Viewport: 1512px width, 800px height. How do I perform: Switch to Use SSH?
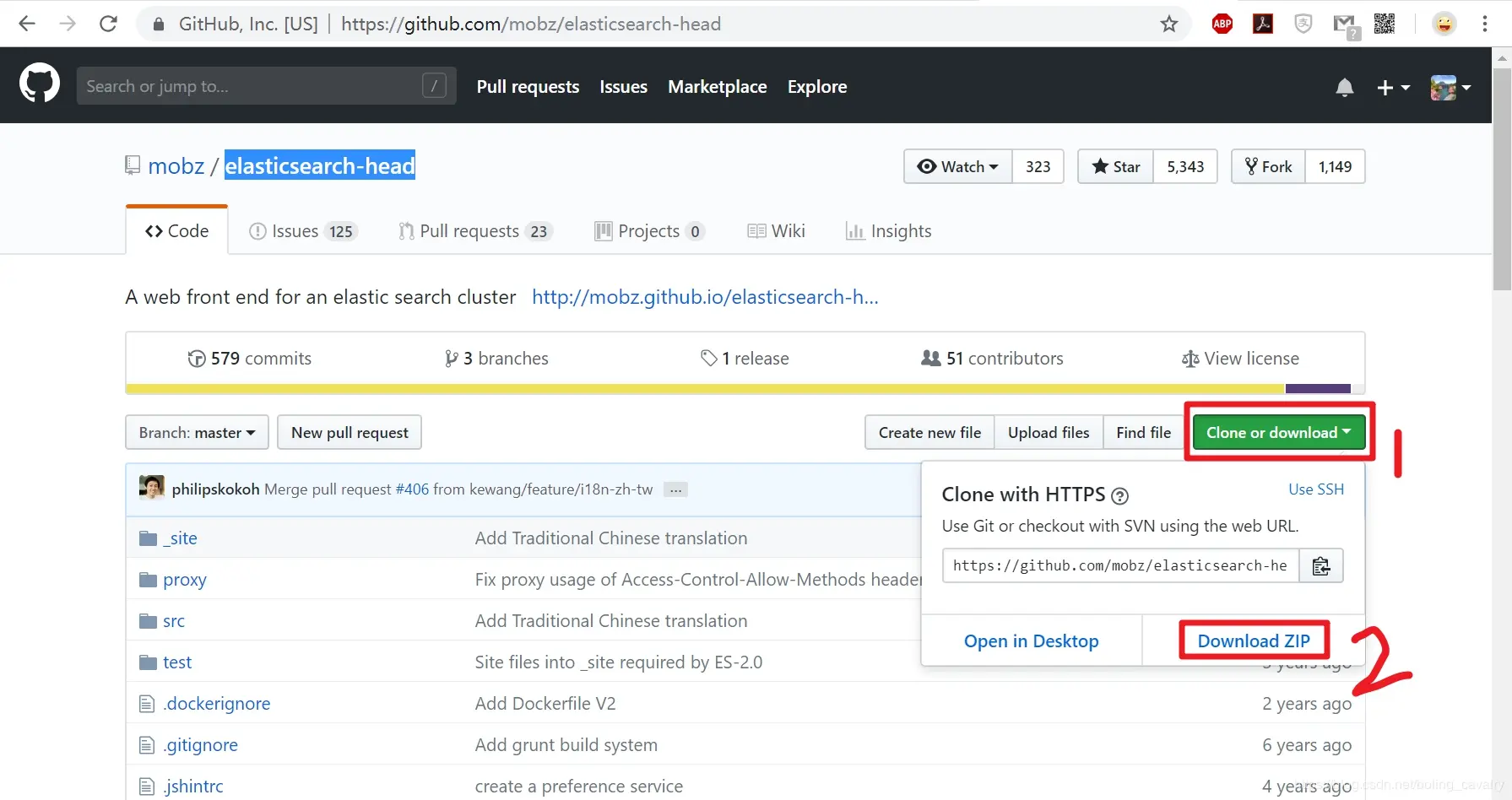(x=1315, y=489)
